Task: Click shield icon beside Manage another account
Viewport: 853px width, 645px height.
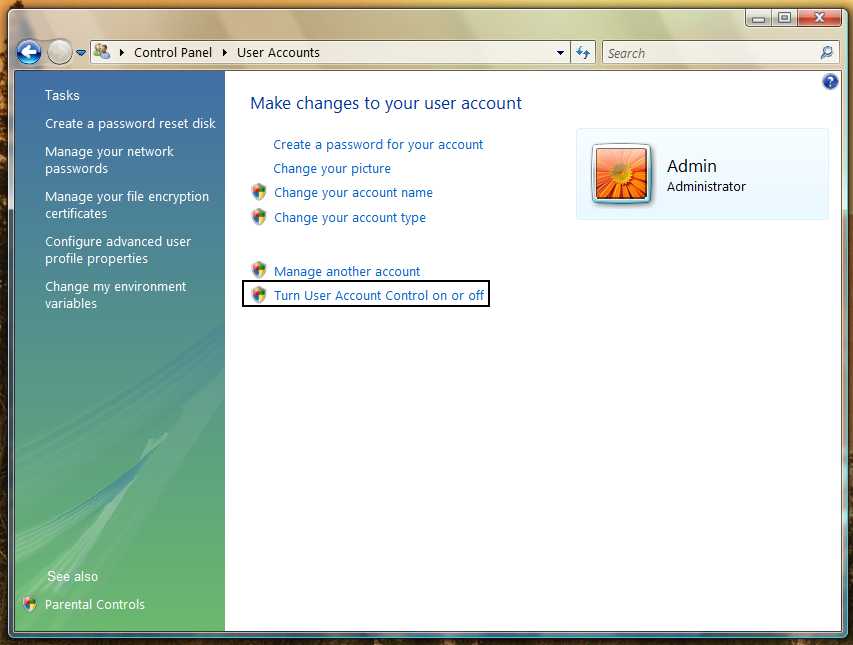Action: 259,270
